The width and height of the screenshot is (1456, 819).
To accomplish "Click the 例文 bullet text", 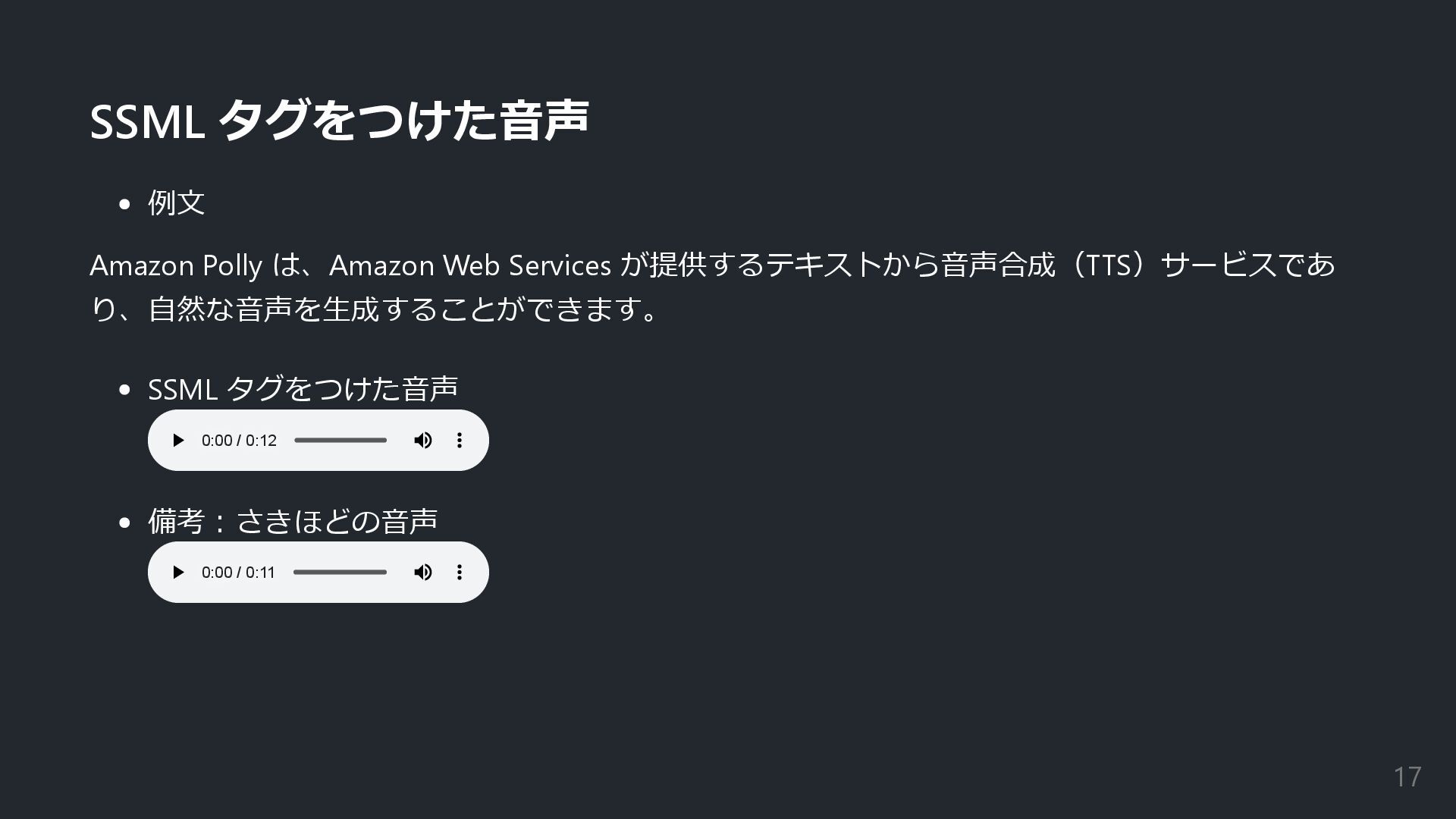I will (176, 202).
